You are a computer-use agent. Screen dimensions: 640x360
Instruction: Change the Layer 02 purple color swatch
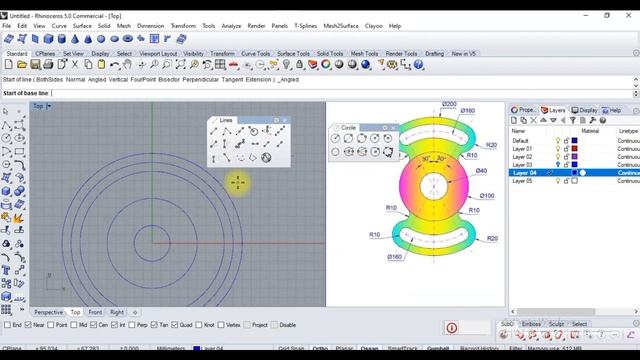click(575, 157)
